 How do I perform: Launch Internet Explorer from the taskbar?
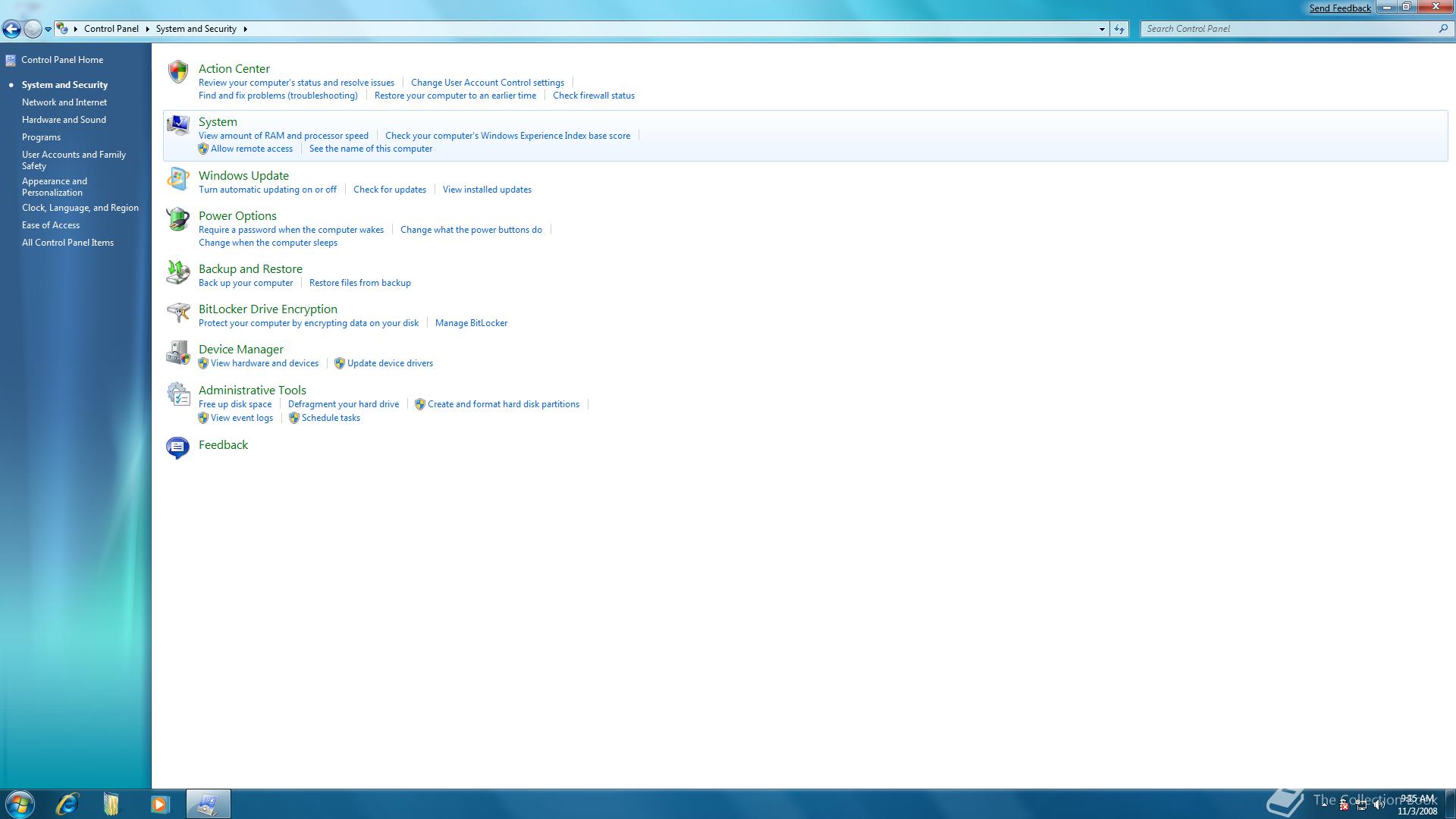pyautogui.click(x=67, y=804)
